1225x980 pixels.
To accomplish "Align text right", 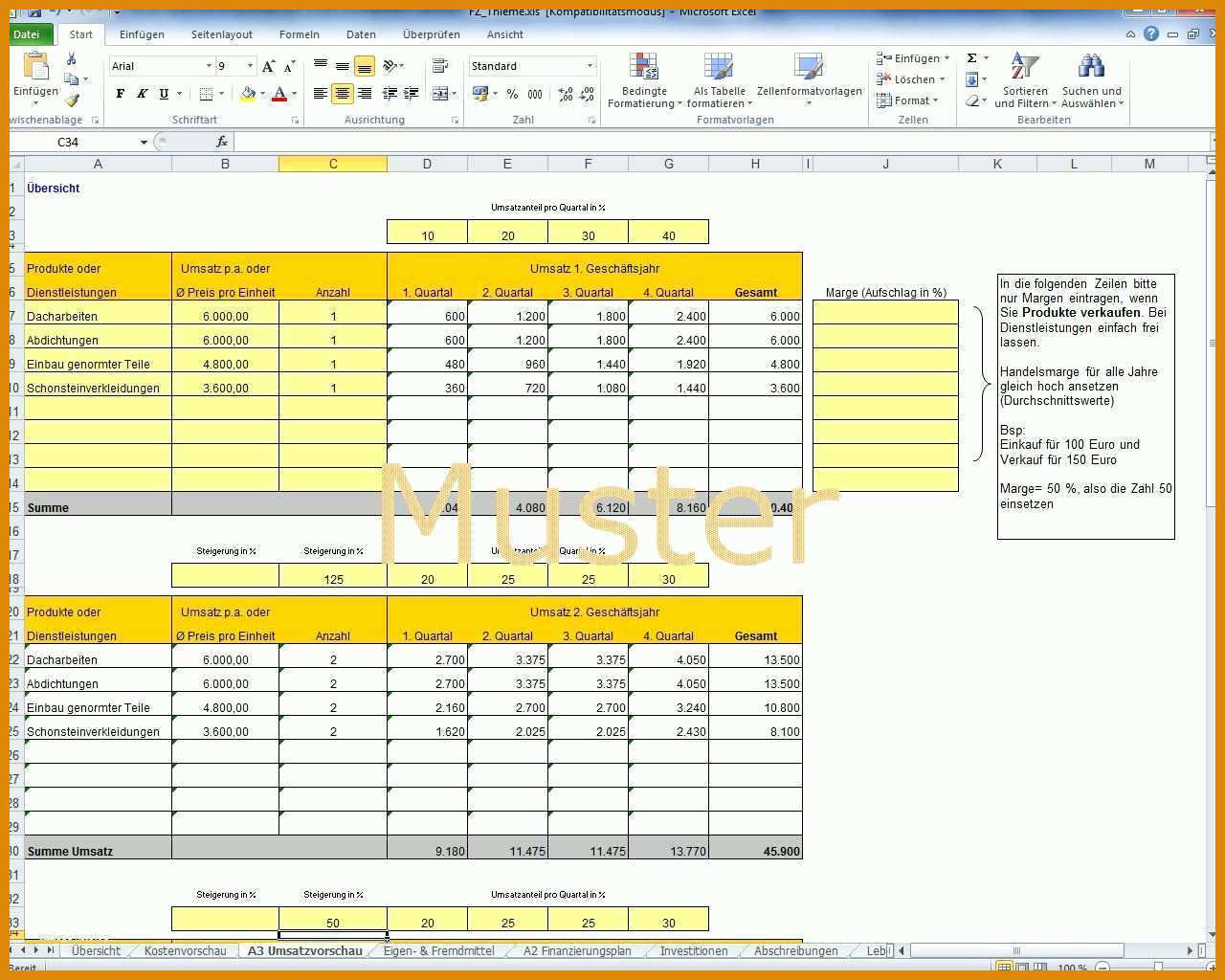I will click(365, 94).
